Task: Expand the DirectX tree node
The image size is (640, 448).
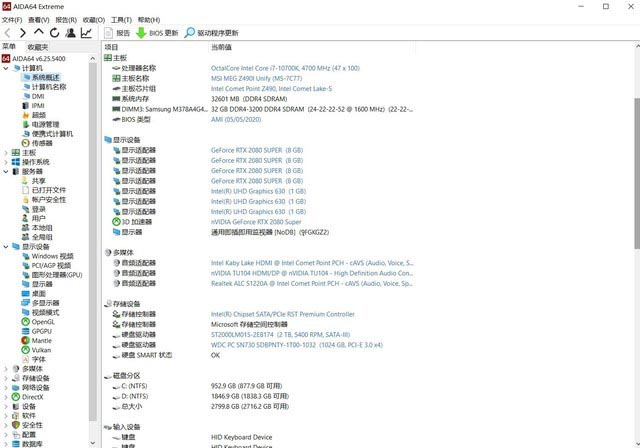Action: 6,397
